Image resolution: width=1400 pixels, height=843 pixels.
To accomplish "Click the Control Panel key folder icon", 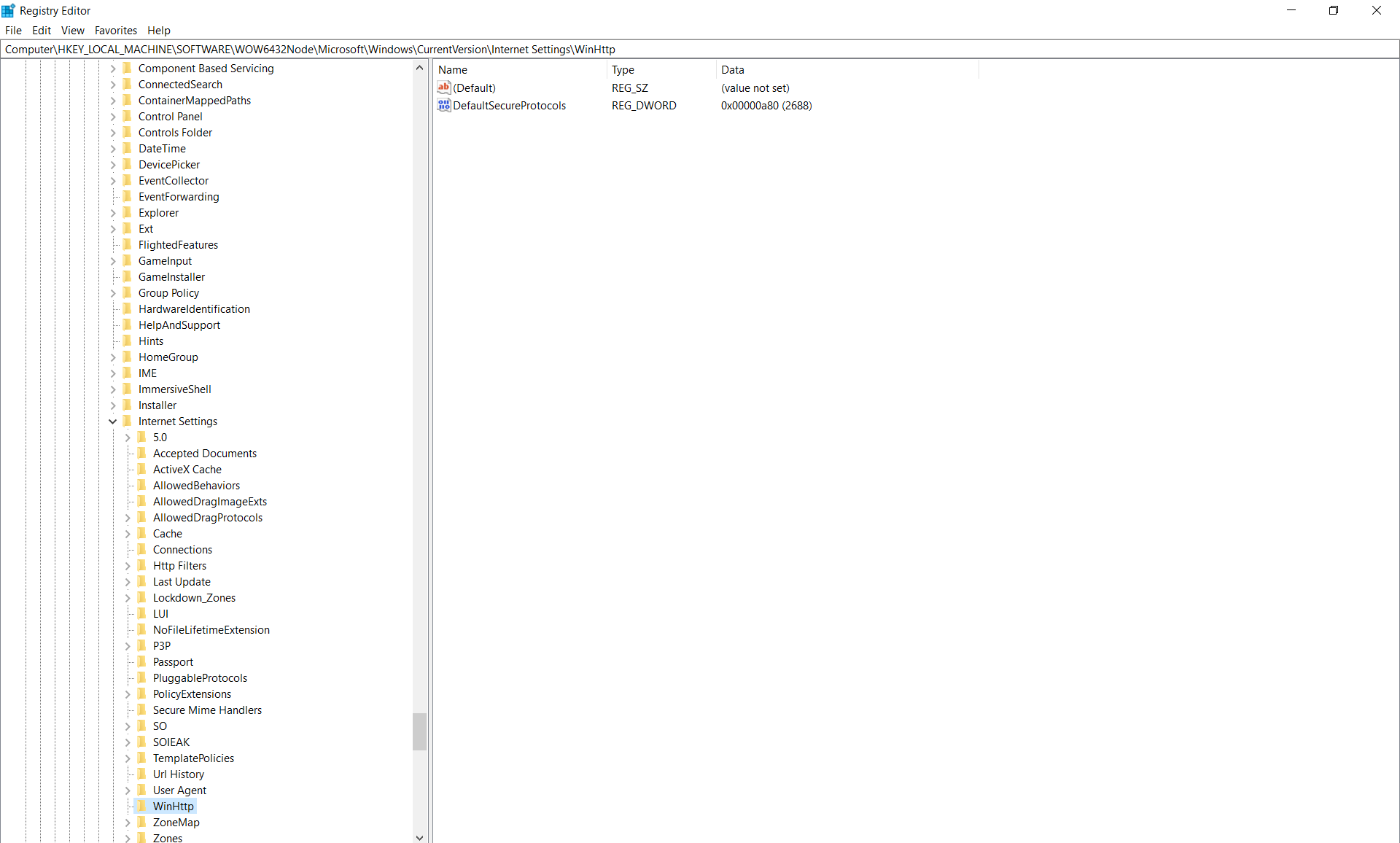I will [128, 116].
